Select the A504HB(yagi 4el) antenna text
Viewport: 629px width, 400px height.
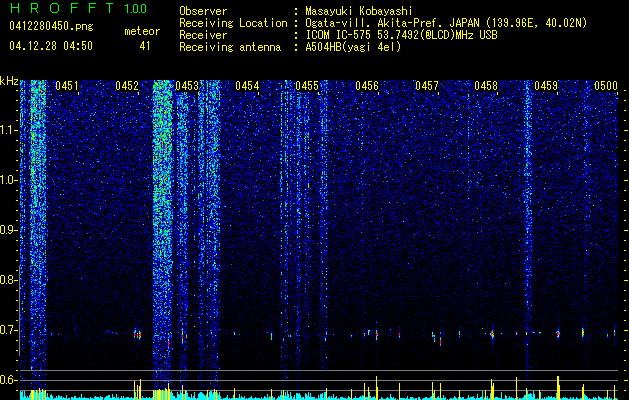point(353,47)
